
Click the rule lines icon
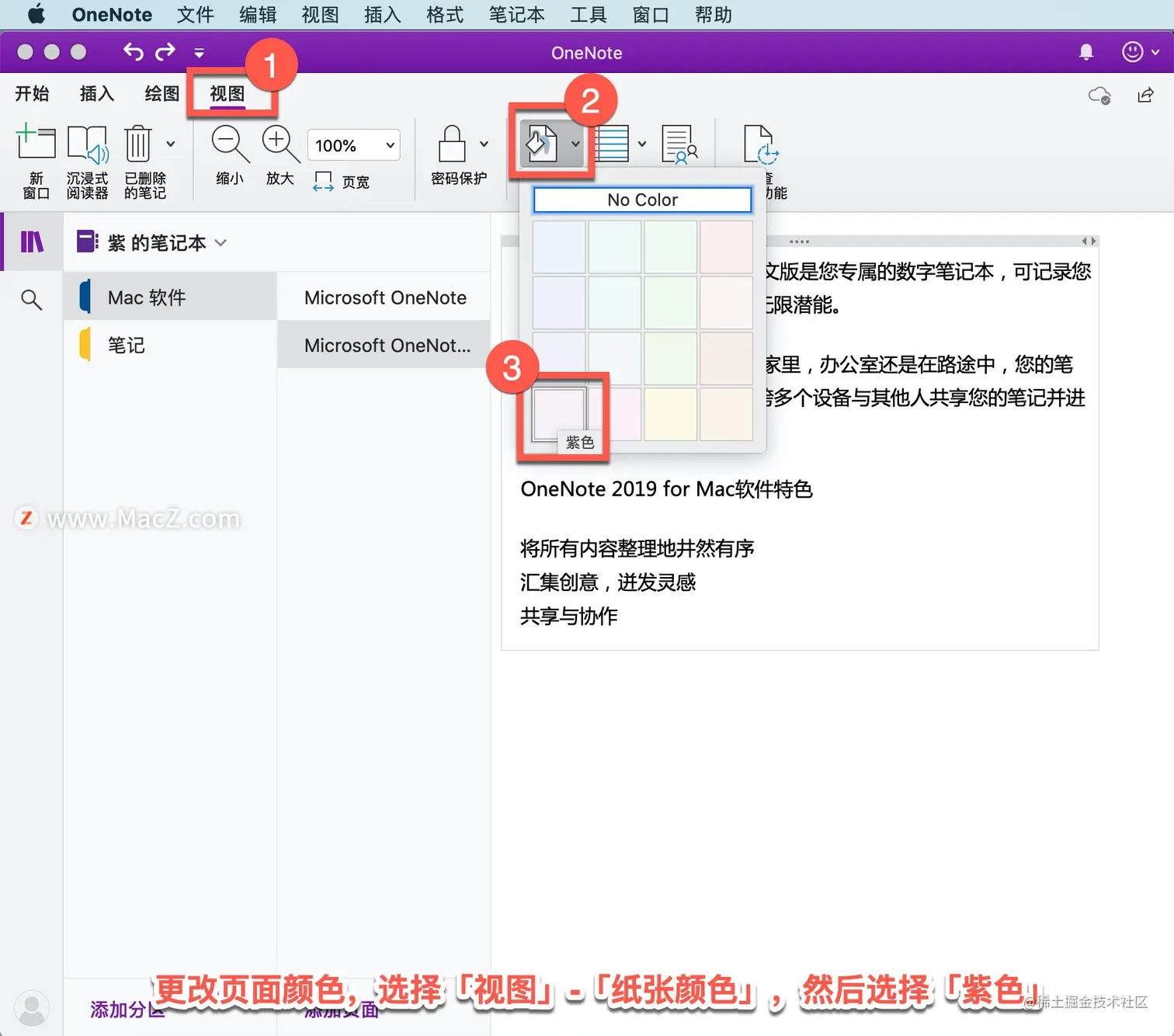pyautogui.click(x=612, y=144)
